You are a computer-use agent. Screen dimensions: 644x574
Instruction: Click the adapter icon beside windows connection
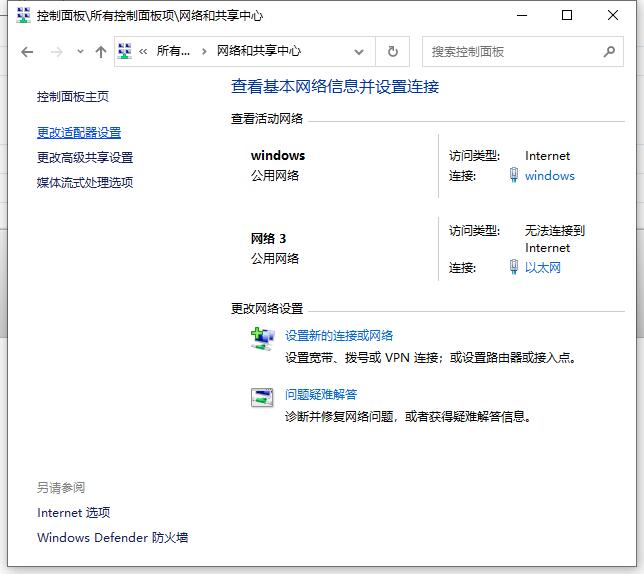[x=513, y=175]
